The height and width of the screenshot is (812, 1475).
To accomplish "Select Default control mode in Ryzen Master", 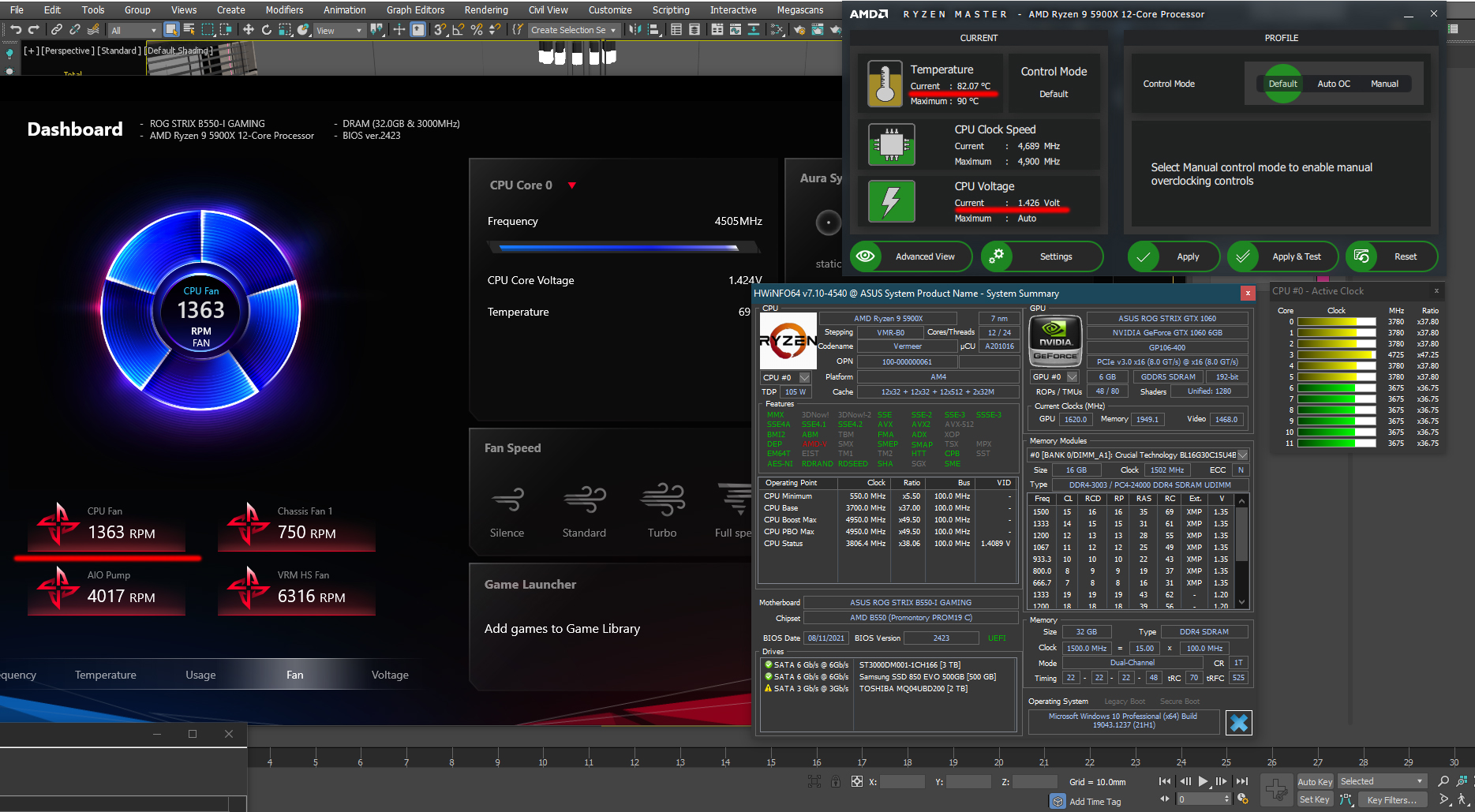I will [x=1282, y=84].
